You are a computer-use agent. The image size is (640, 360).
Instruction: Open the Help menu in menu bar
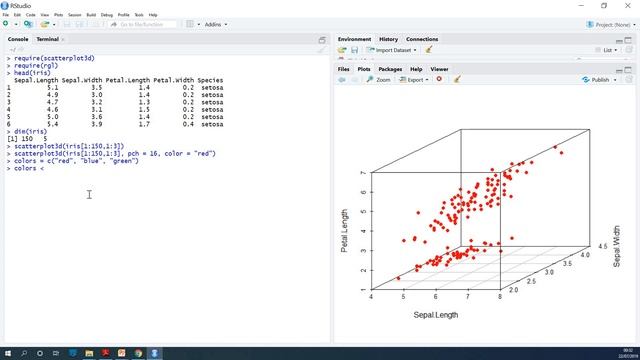coord(153,15)
